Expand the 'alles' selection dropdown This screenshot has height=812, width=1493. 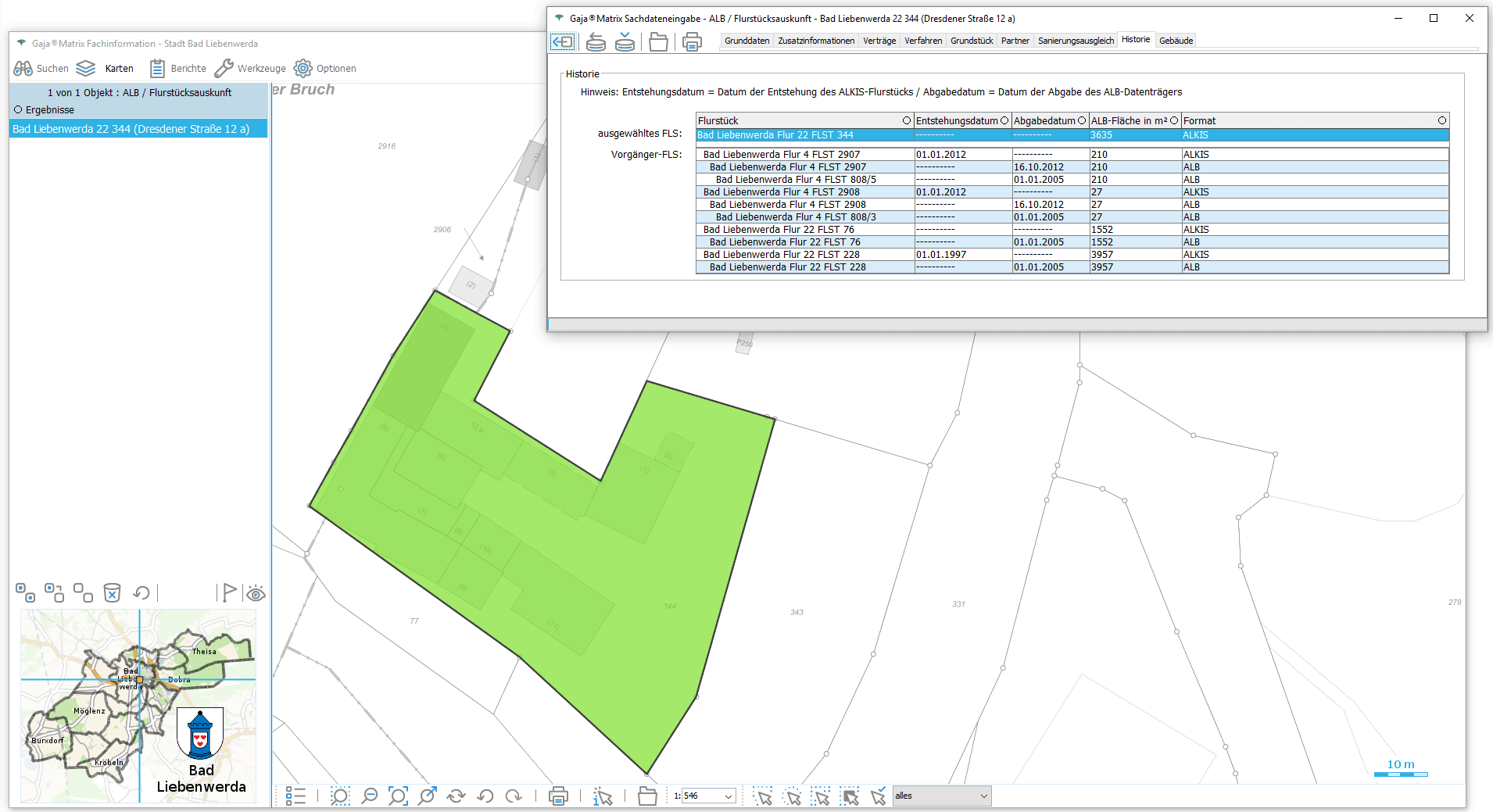pyautogui.click(x=983, y=796)
